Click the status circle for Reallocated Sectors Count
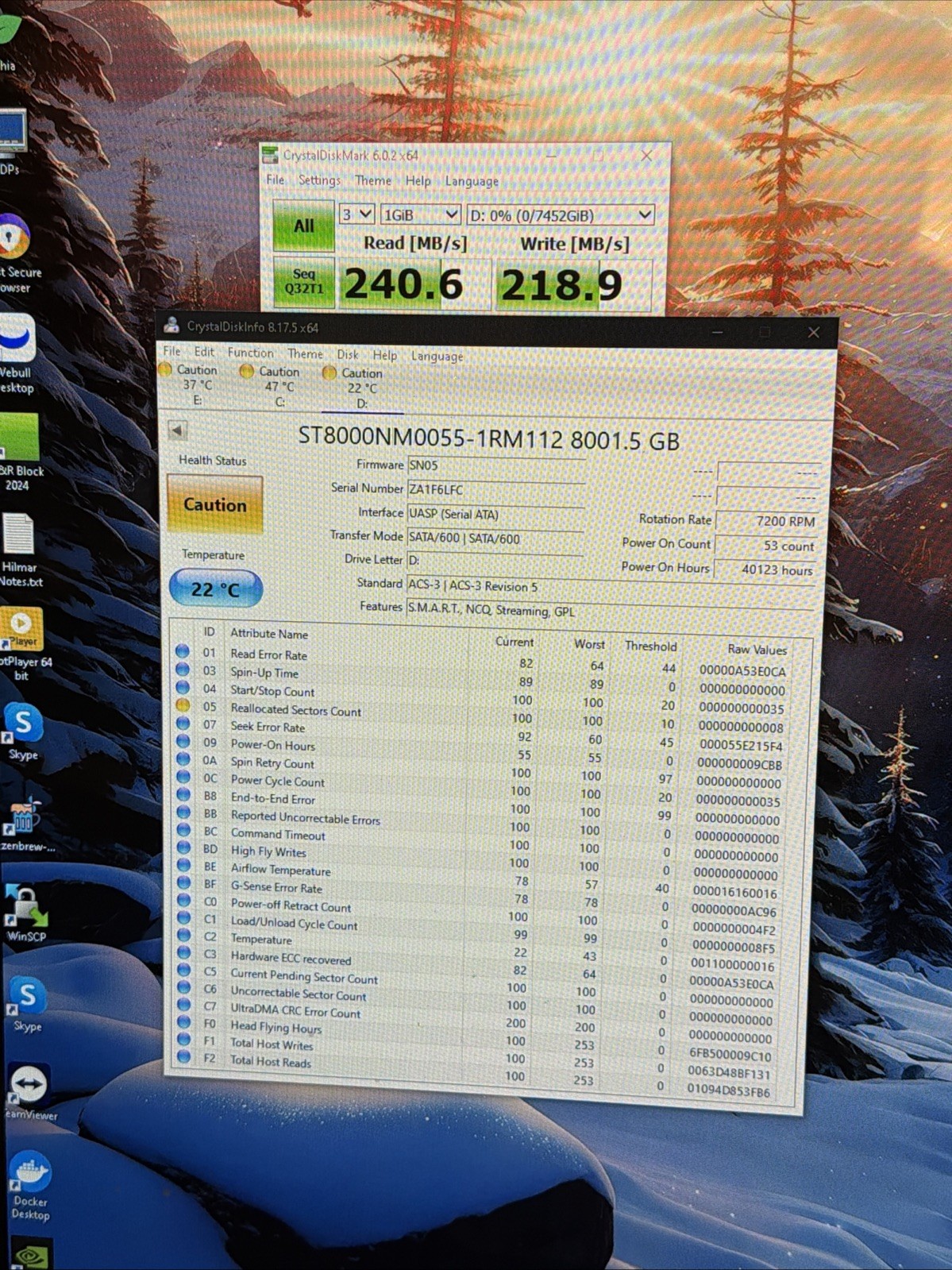The width and height of the screenshot is (952, 1270). (183, 705)
